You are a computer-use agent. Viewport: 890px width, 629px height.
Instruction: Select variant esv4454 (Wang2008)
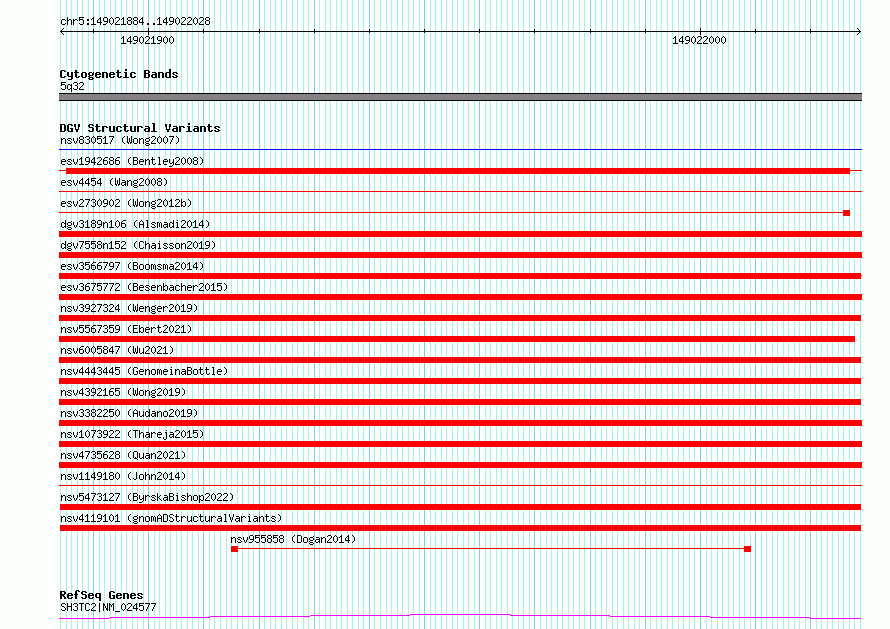coord(114,182)
